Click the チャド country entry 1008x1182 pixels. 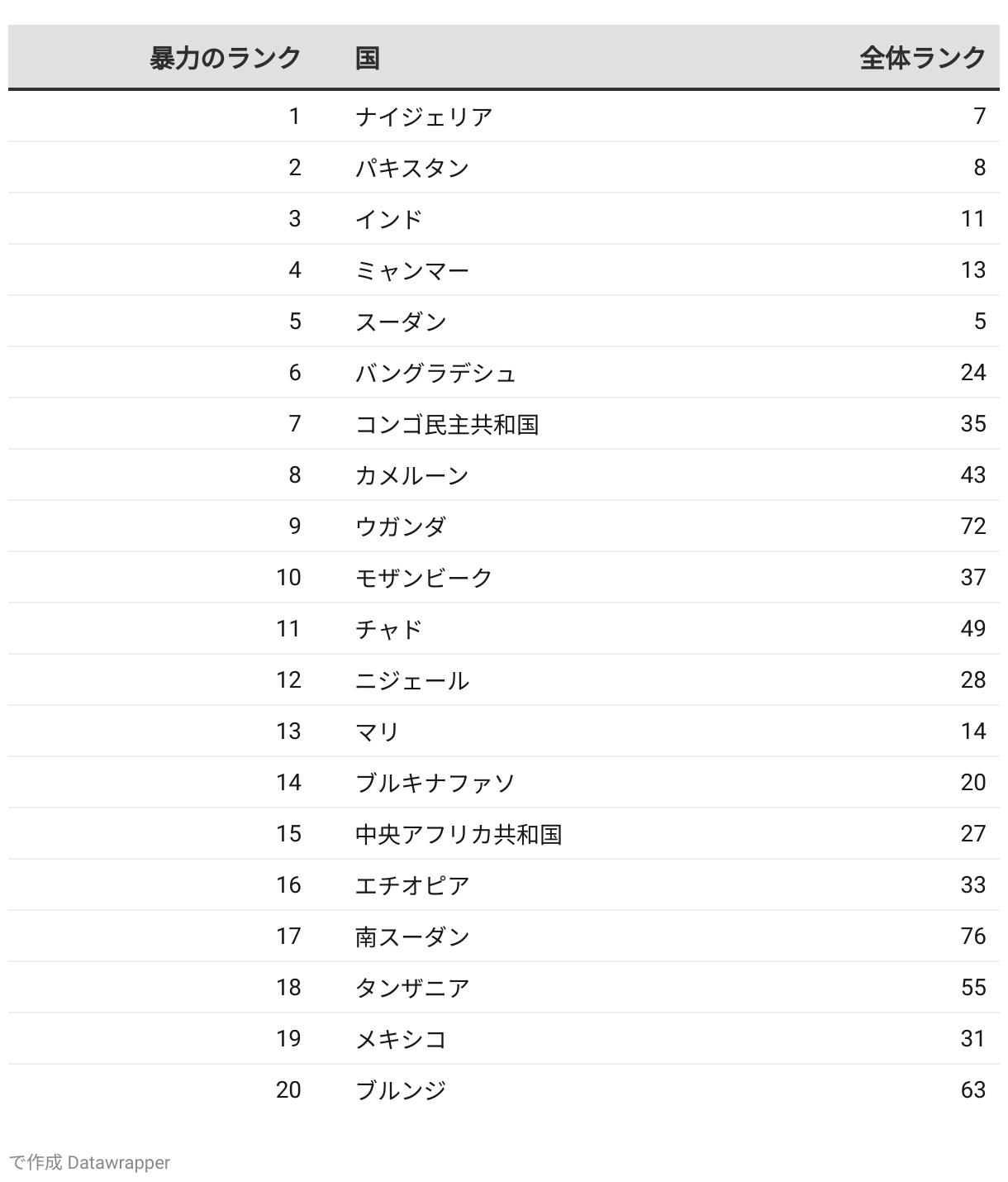(389, 629)
